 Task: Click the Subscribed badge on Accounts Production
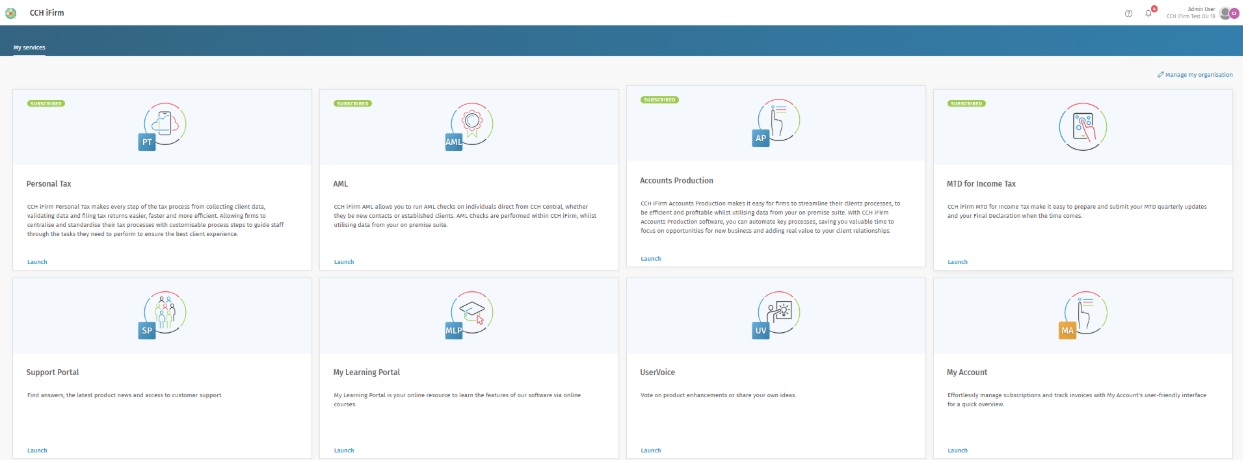659,99
